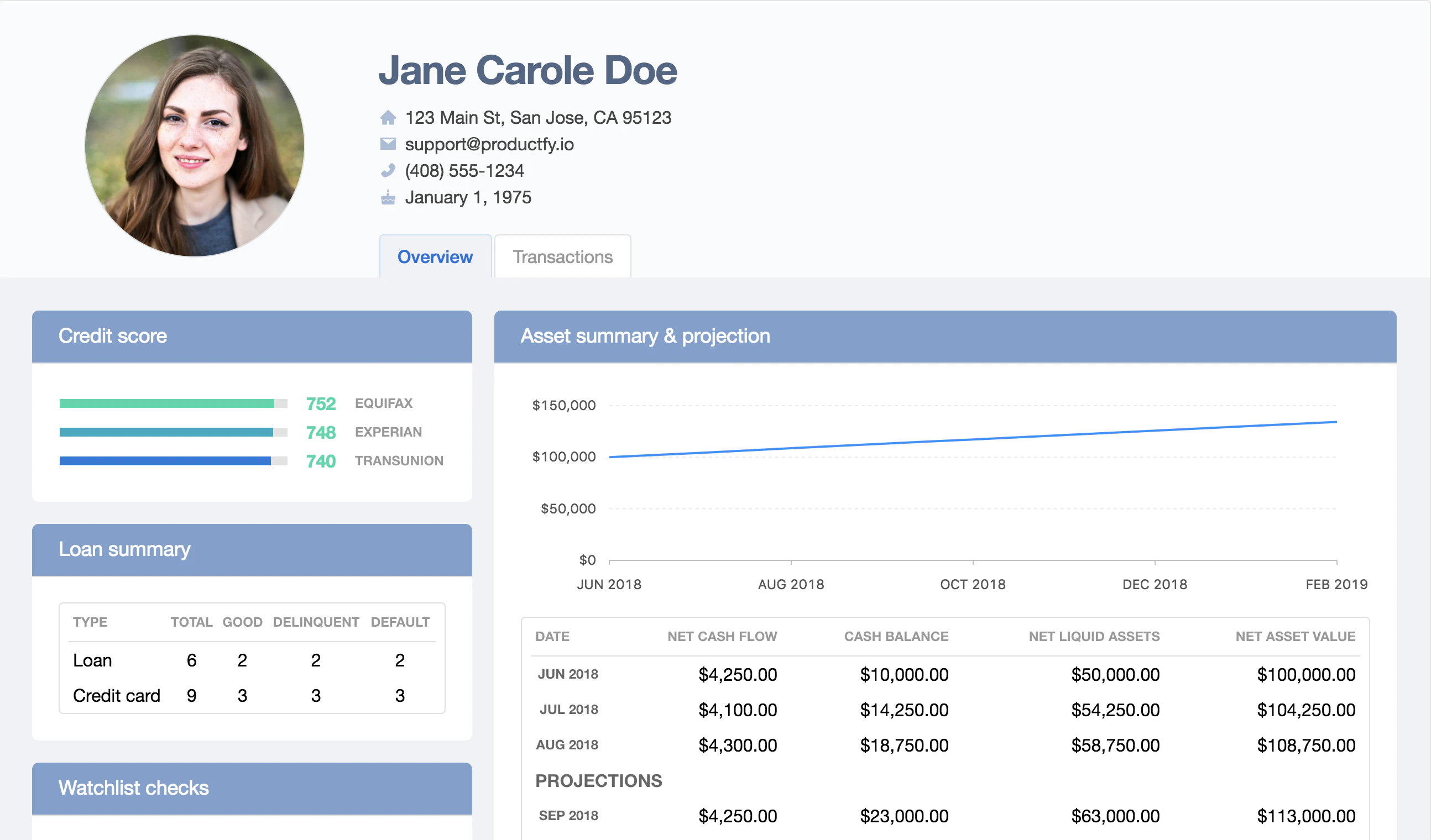
Task: Click the home address icon
Action: pyautogui.click(x=388, y=118)
